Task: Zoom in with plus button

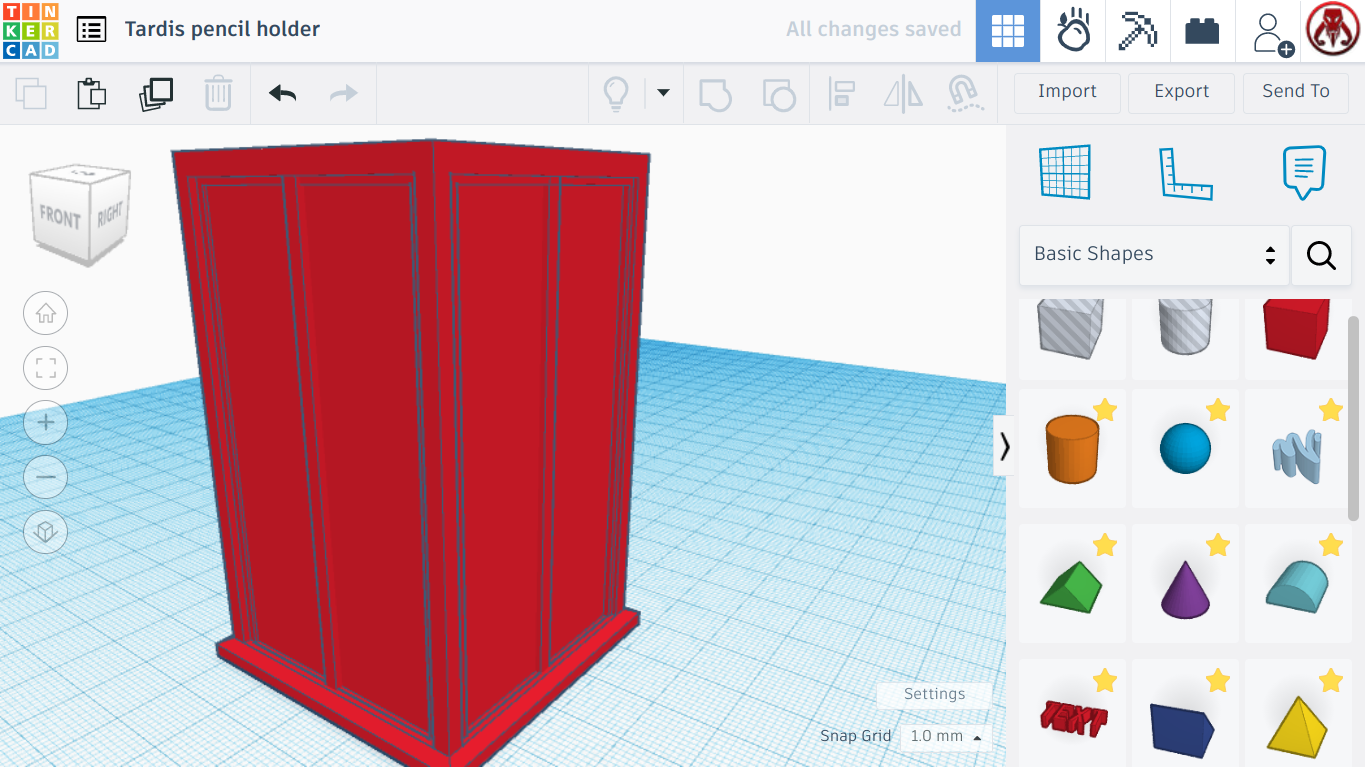Action: [x=46, y=423]
